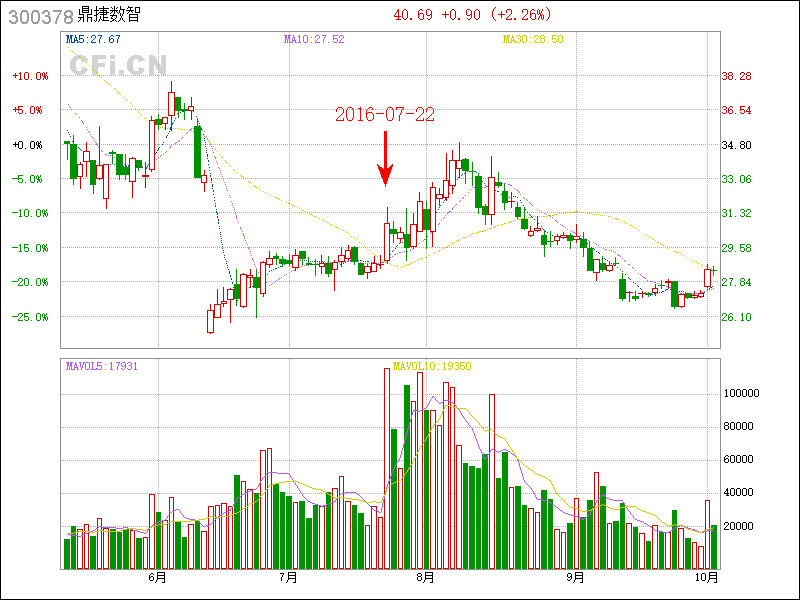Click the +10.0% left axis label

29,76
